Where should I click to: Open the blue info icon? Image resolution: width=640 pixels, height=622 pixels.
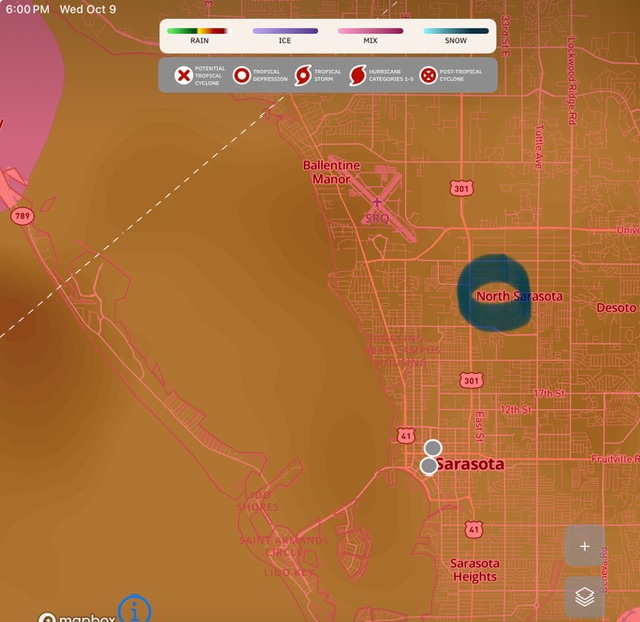point(135,609)
